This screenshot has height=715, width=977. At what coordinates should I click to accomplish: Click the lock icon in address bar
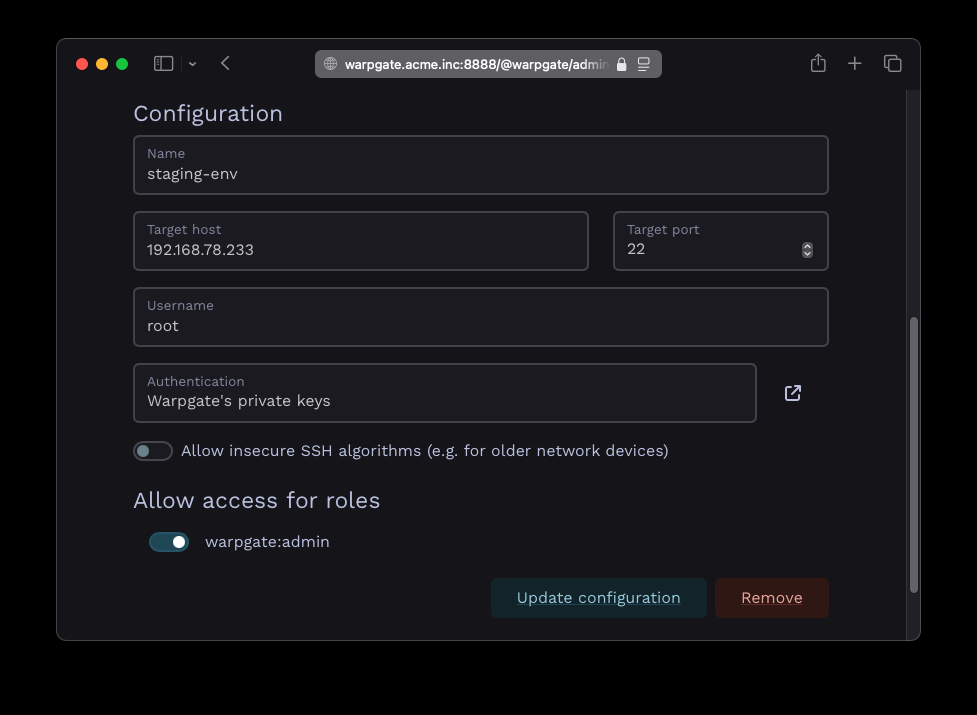coord(621,64)
